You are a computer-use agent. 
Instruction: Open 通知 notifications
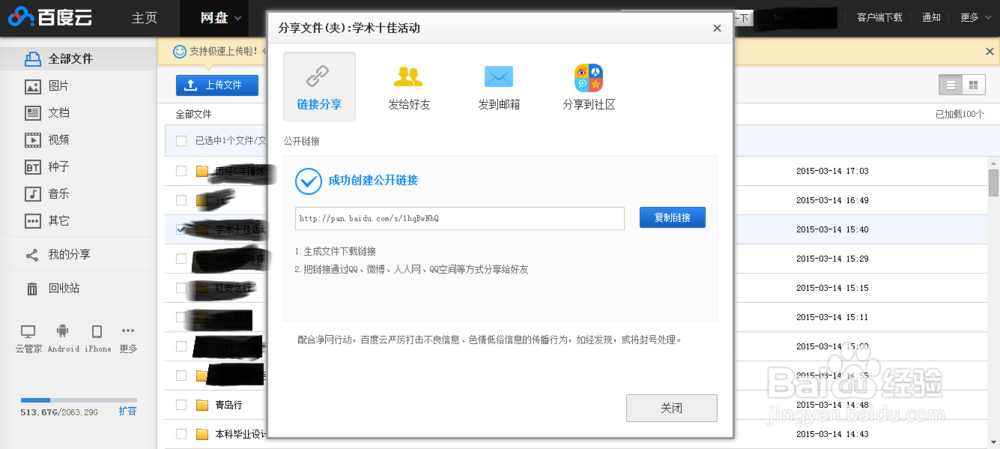tap(931, 18)
